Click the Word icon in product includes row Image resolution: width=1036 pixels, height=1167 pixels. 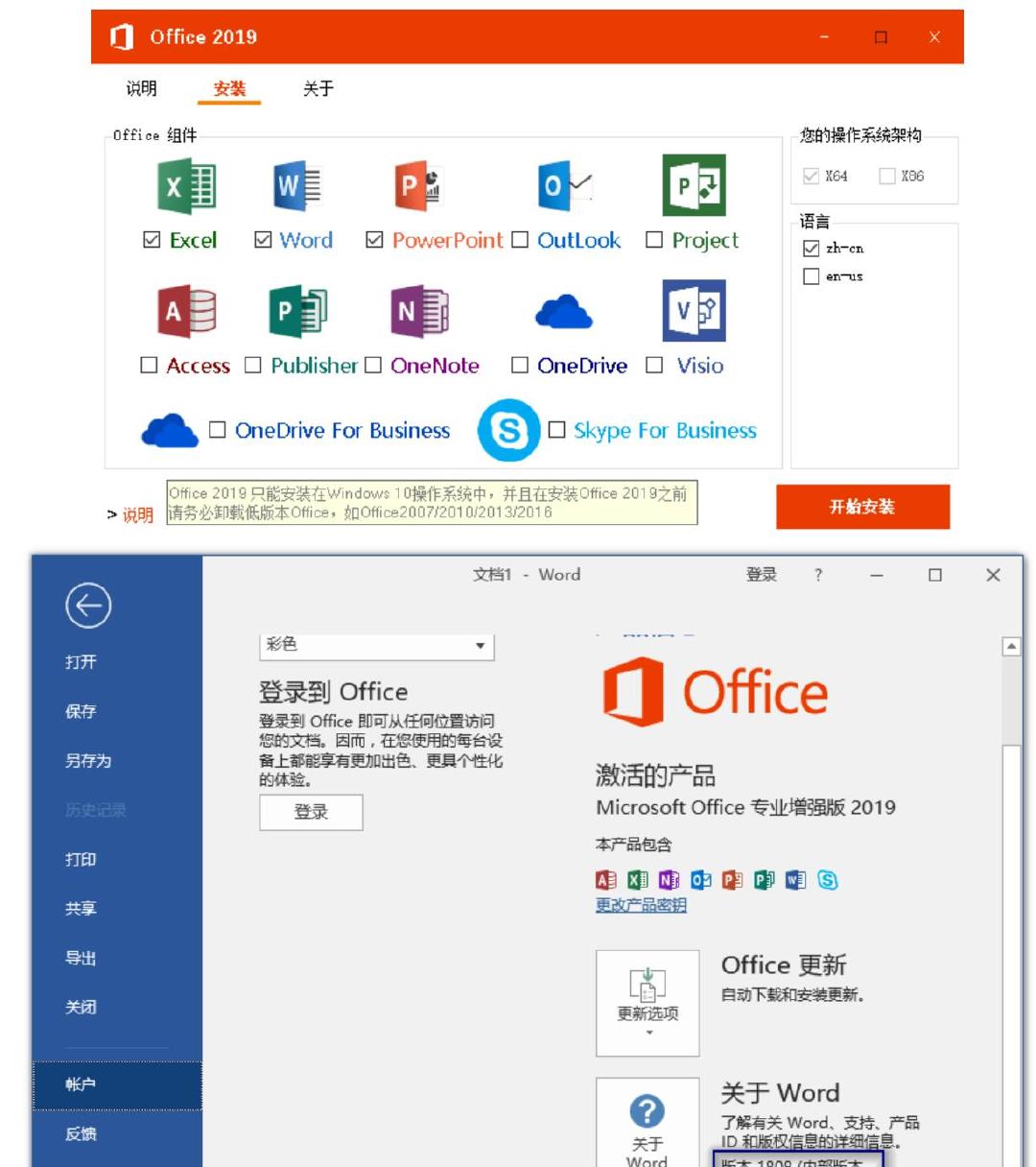pyautogui.click(x=796, y=880)
